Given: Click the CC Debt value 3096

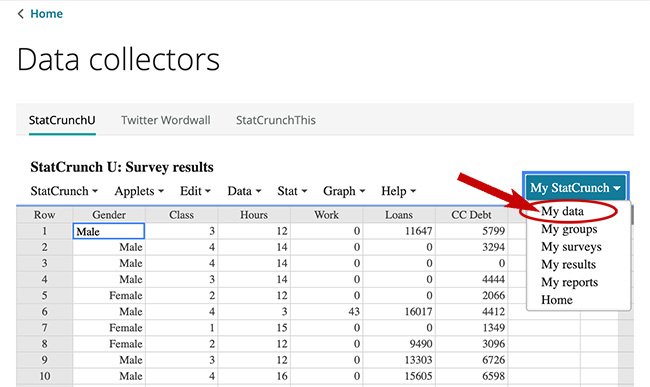Looking at the screenshot, I should 493,344.
